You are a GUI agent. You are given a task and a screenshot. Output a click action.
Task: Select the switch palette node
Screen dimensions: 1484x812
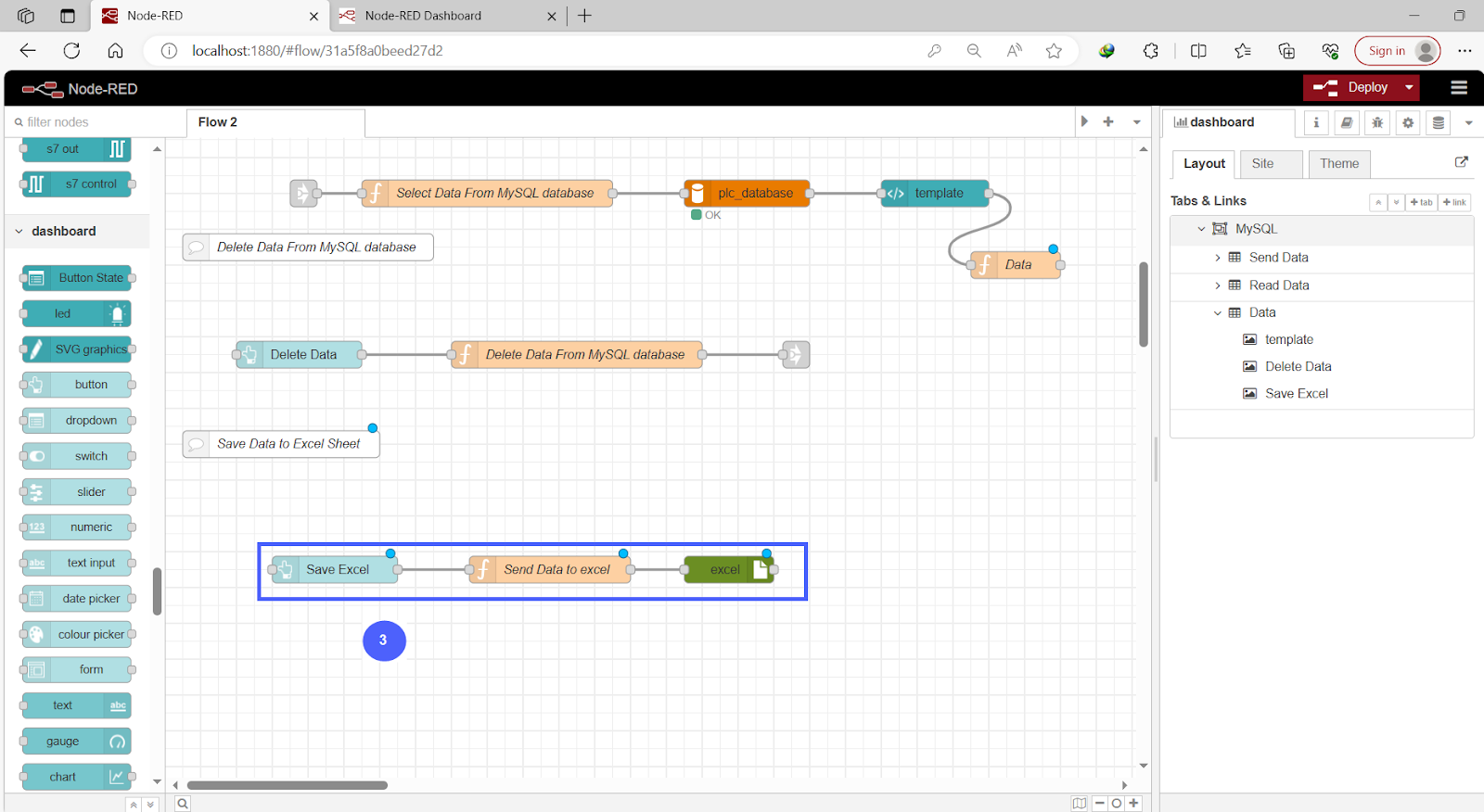pyautogui.click(x=76, y=456)
